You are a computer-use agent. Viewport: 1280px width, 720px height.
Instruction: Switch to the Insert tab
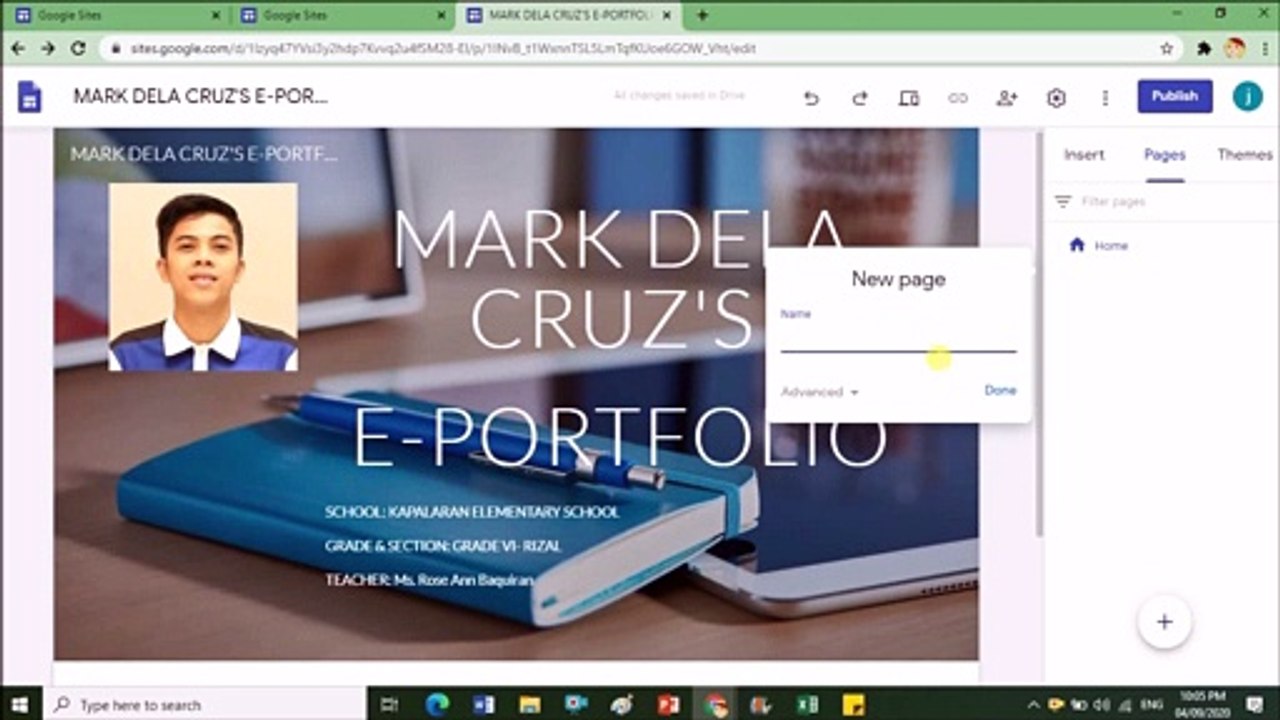tap(1084, 155)
